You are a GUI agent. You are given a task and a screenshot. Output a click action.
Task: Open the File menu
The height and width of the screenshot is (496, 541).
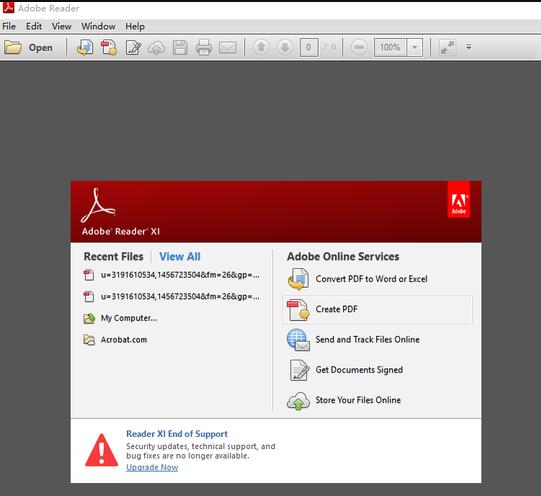pyautogui.click(x=9, y=26)
